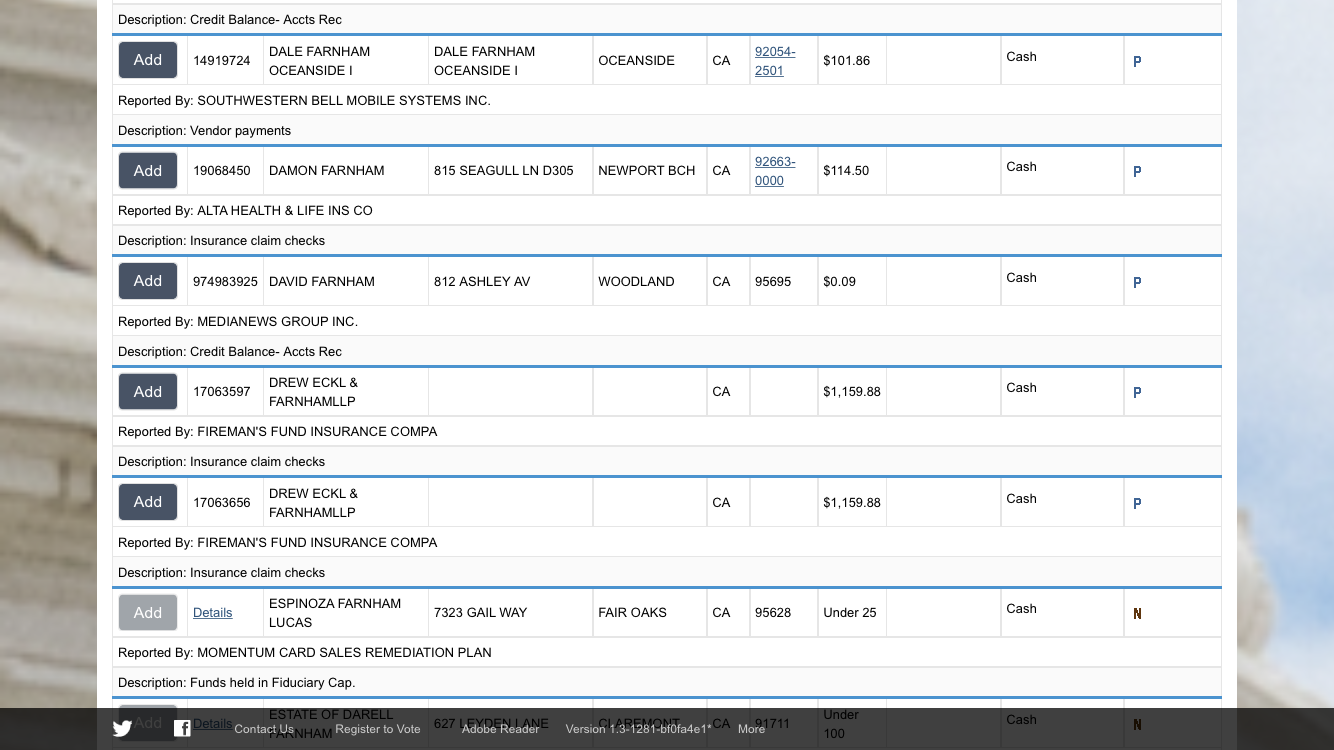The width and height of the screenshot is (1334, 750).
Task: Click disabled Add button for Espinoza Farnham Lucas
Action: pyautogui.click(x=148, y=613)
